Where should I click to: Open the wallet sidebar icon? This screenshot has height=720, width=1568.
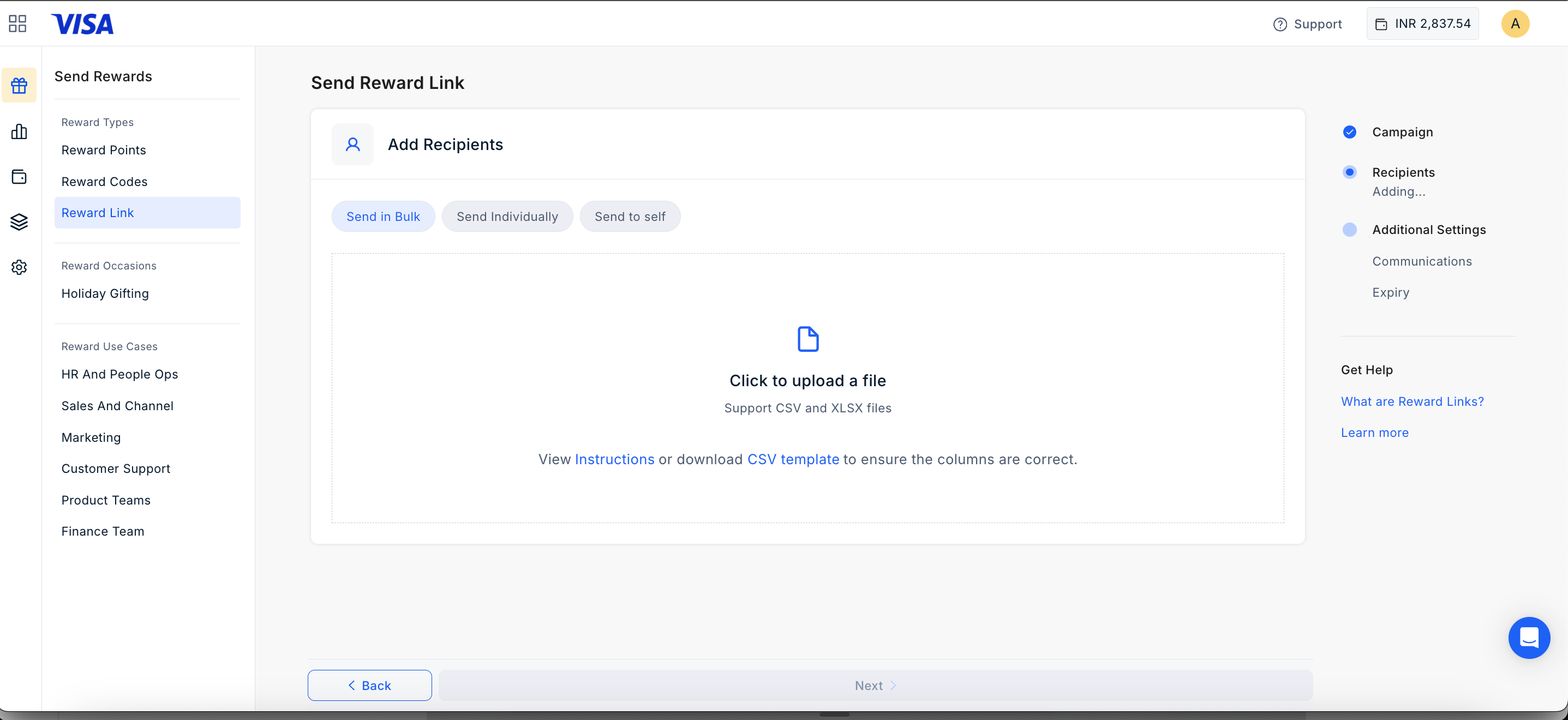pyautogui.click(x=19, y=177)
